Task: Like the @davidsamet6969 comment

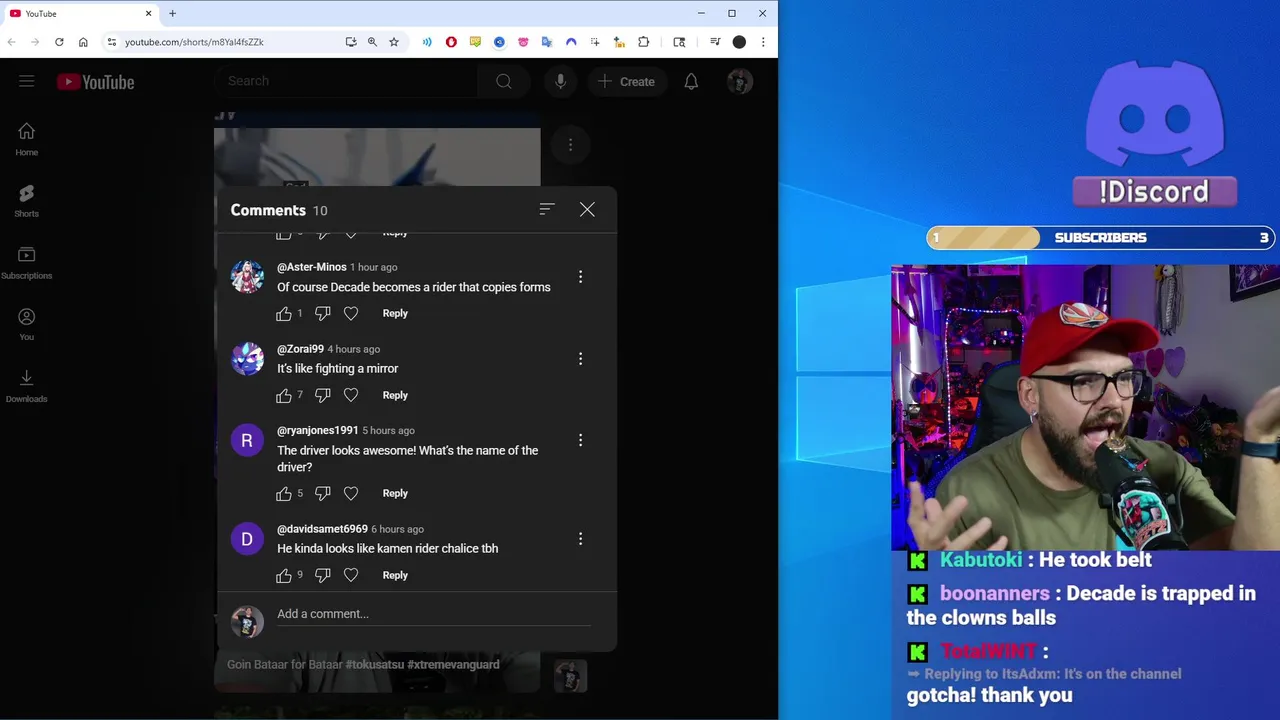Action: (284, 576)
